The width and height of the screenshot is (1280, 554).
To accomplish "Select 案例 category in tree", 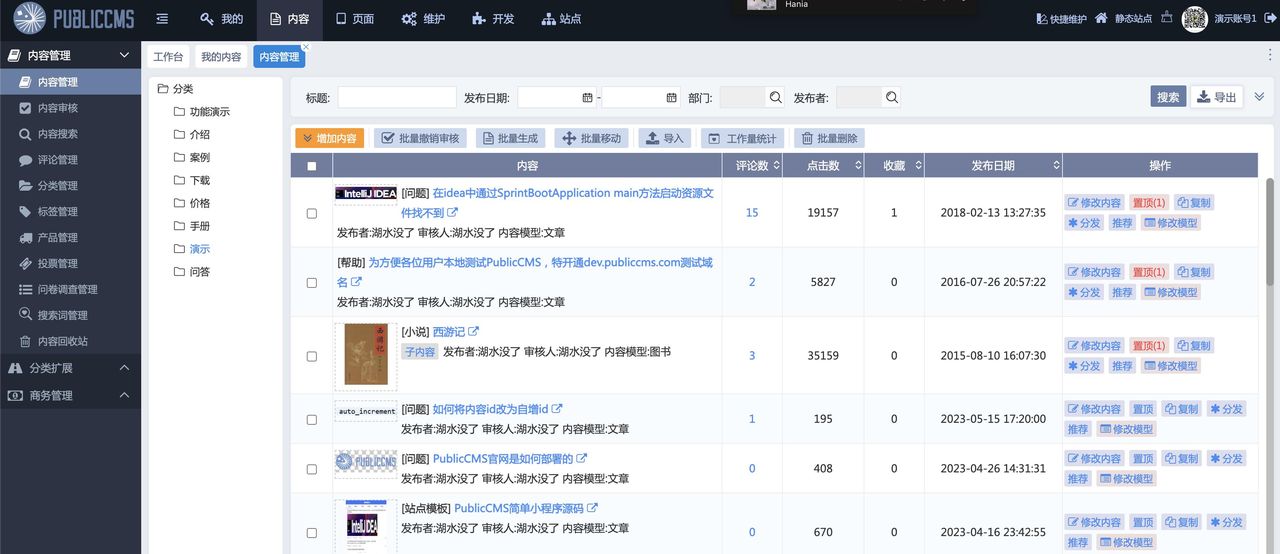I will 192,158.
